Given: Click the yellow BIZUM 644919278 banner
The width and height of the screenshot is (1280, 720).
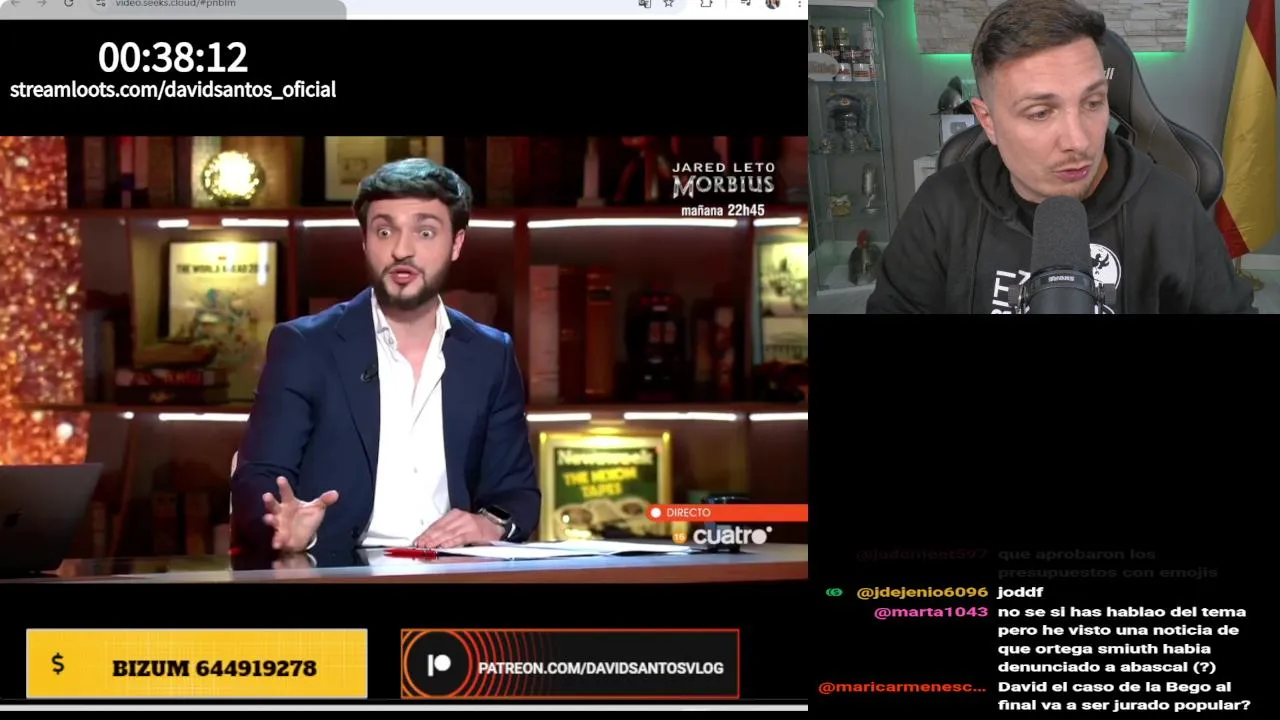Looking at the screenshot, I should coord(197,663).
